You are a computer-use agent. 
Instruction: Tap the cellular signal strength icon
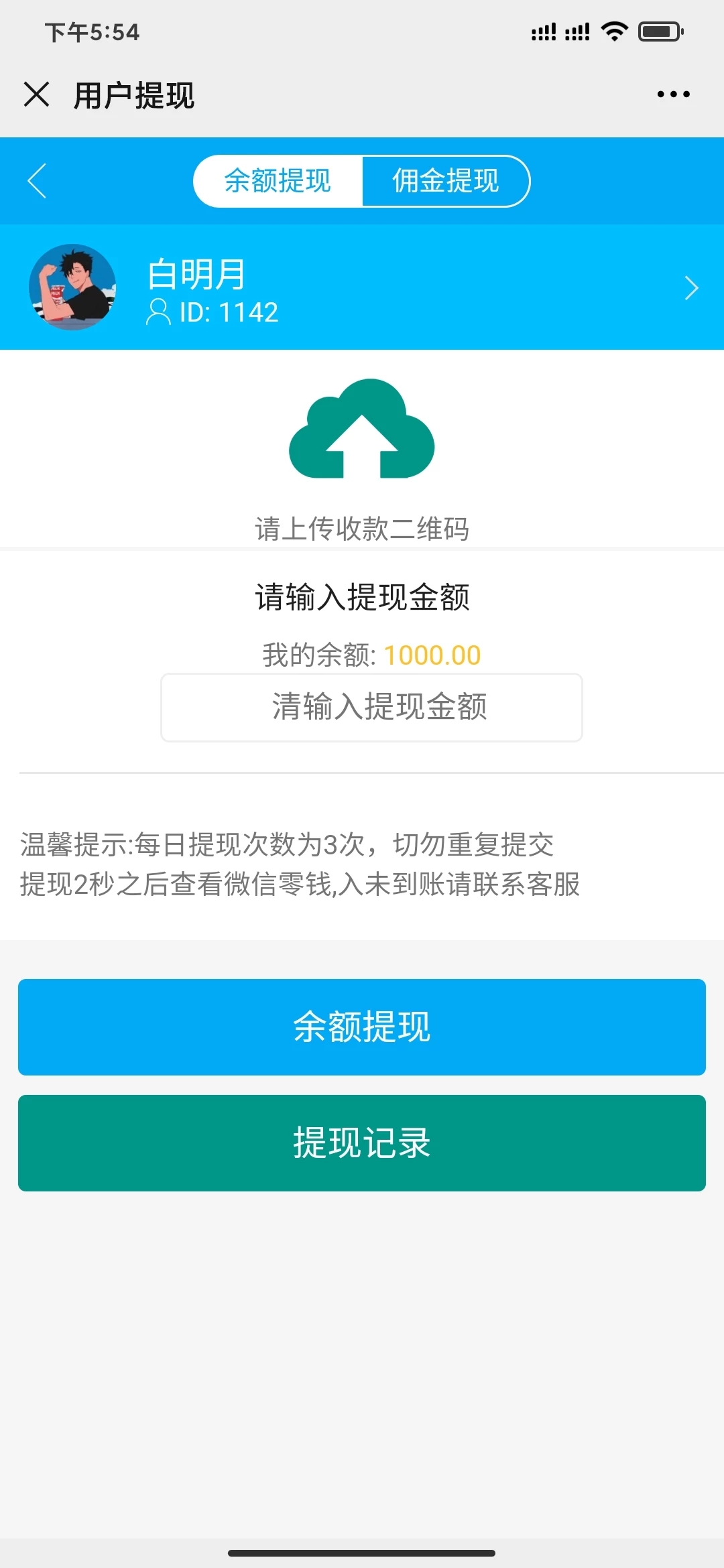(560, 31)
